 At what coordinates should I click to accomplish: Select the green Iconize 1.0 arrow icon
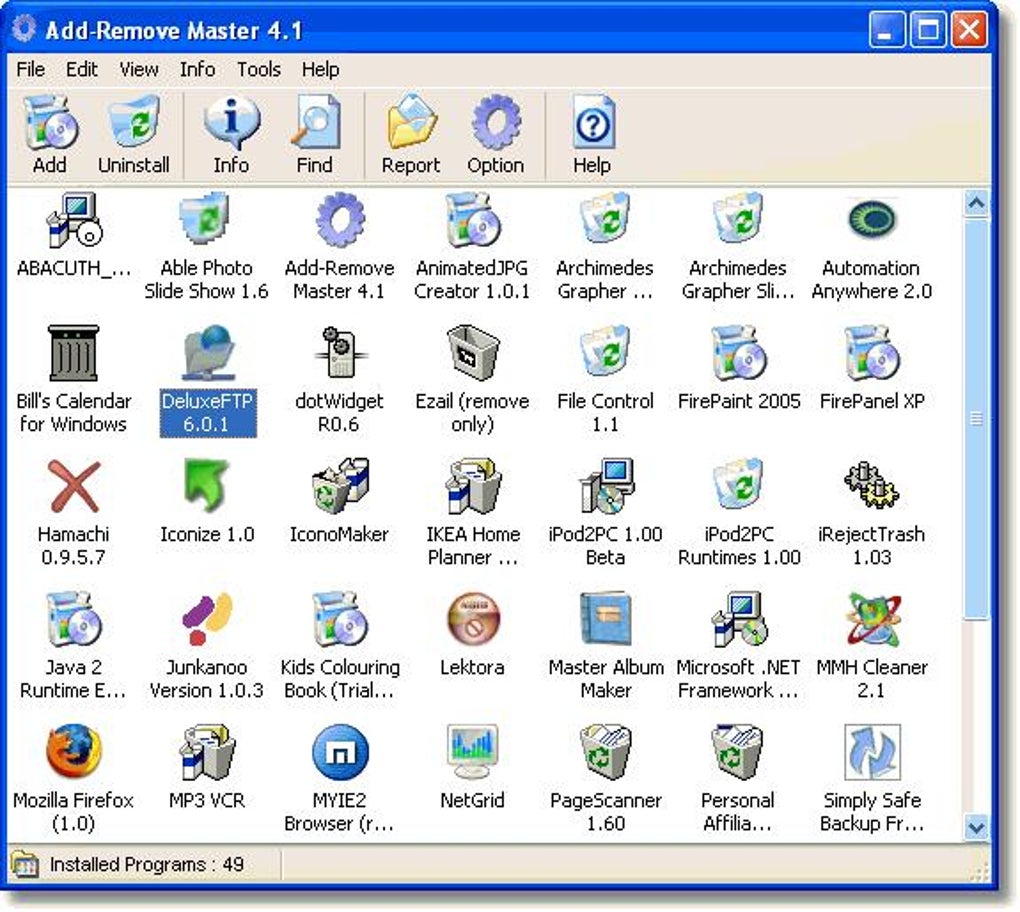pos(206,487)
